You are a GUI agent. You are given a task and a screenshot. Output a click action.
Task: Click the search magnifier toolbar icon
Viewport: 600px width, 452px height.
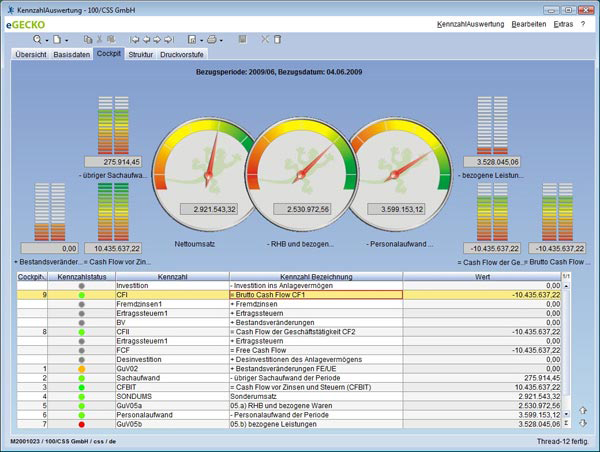[x=37, y=39]
